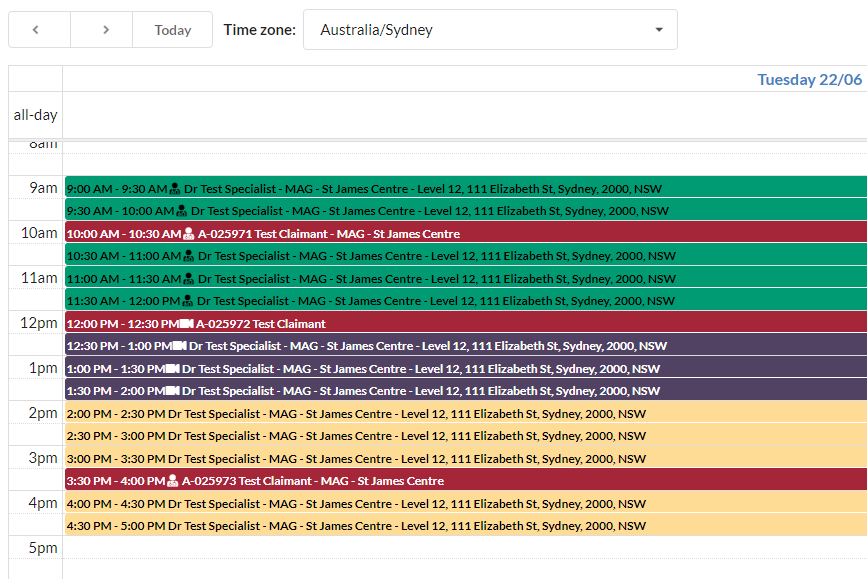
Task: Open the Tuesday 22/06 date header link
Action: pos(809,80)
